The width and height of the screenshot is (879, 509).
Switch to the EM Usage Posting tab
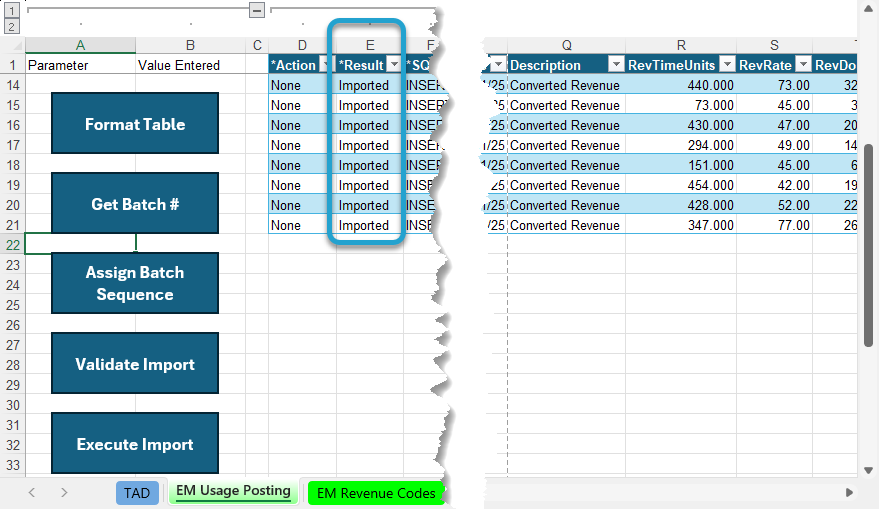233,491
